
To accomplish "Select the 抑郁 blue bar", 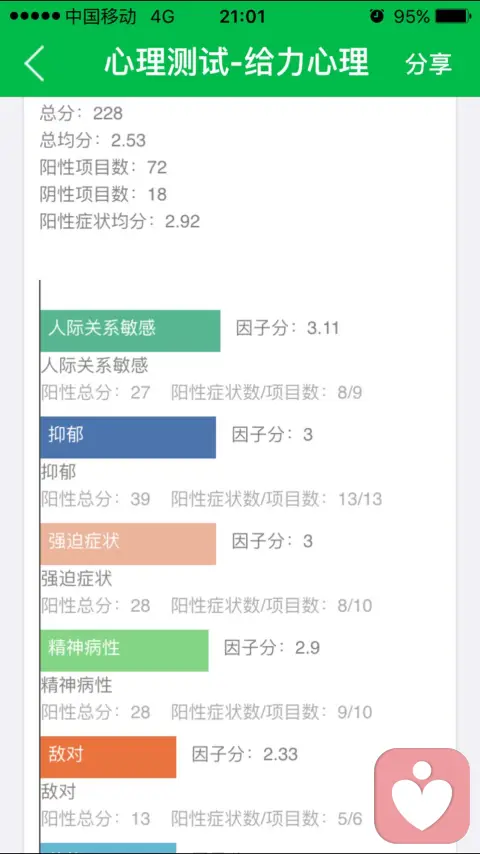I will click(128, 437).
